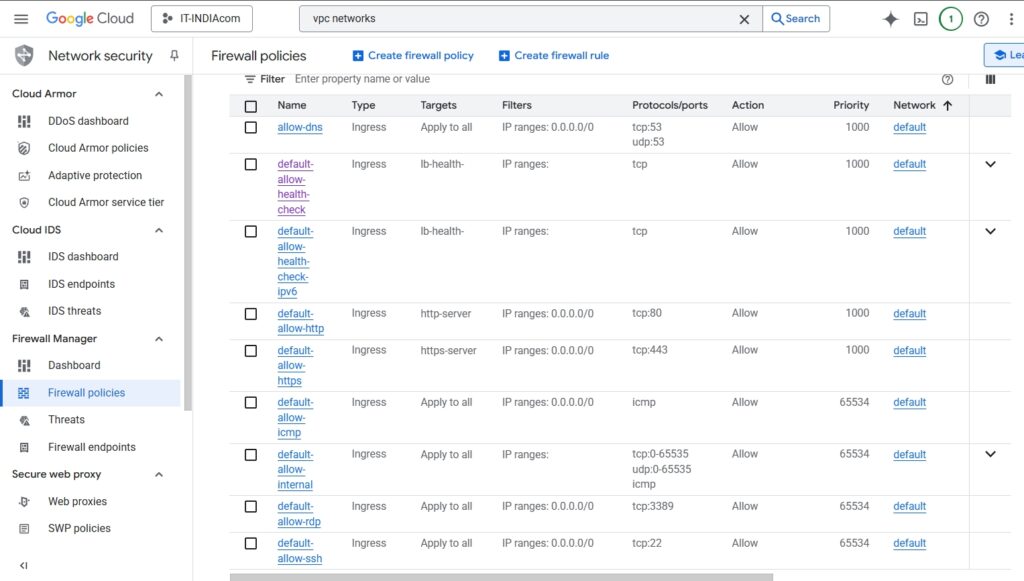
Task: Select all firewall rules header checkbox
Action: pos(251,106)
